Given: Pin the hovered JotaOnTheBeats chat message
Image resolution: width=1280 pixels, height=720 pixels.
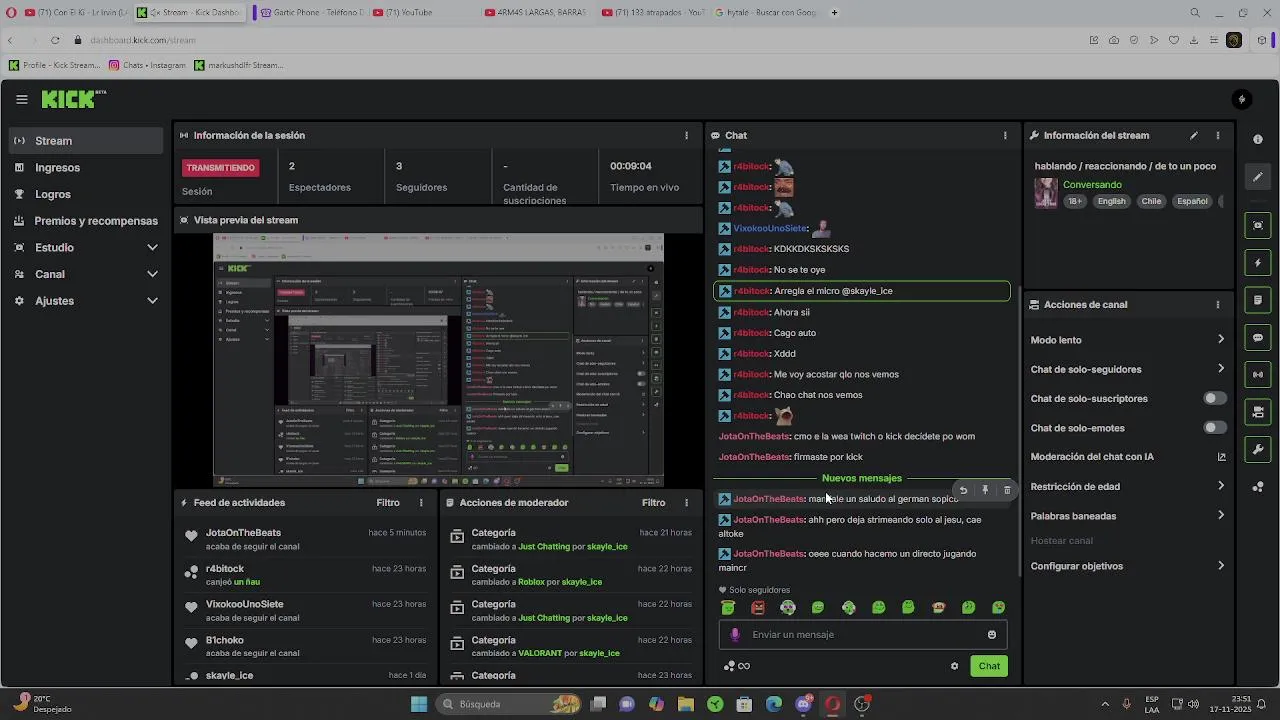Looking at the screenshot, I should tap(985, 490).
